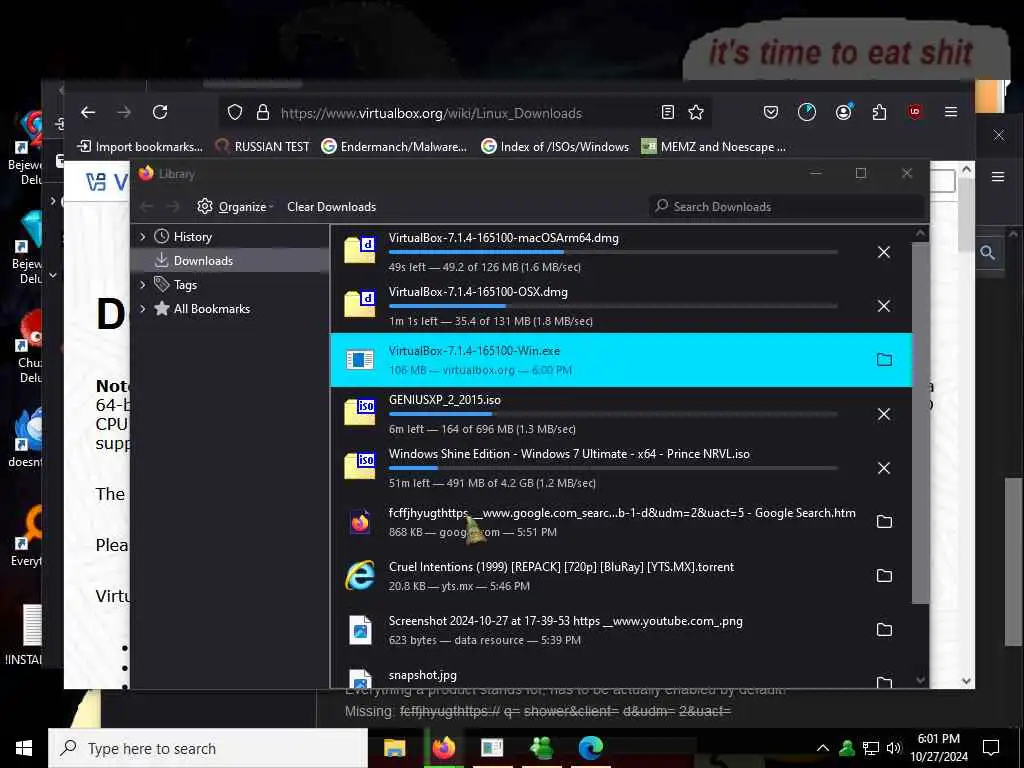Open Microsoft Edge from taskbar

coord(590,748)
